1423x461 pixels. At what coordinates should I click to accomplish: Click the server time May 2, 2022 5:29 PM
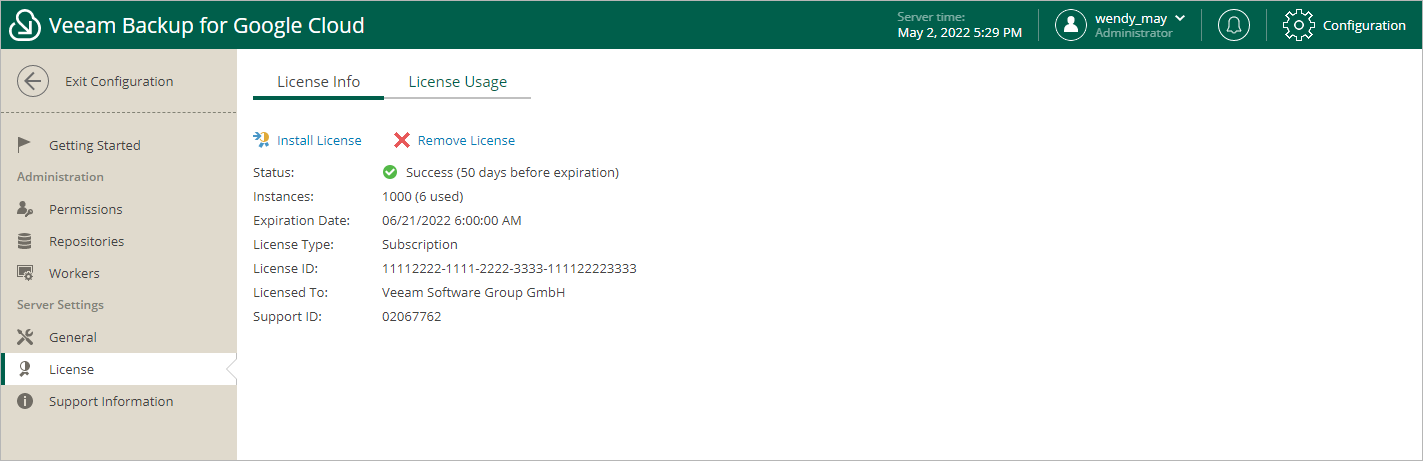pos(960,33)
